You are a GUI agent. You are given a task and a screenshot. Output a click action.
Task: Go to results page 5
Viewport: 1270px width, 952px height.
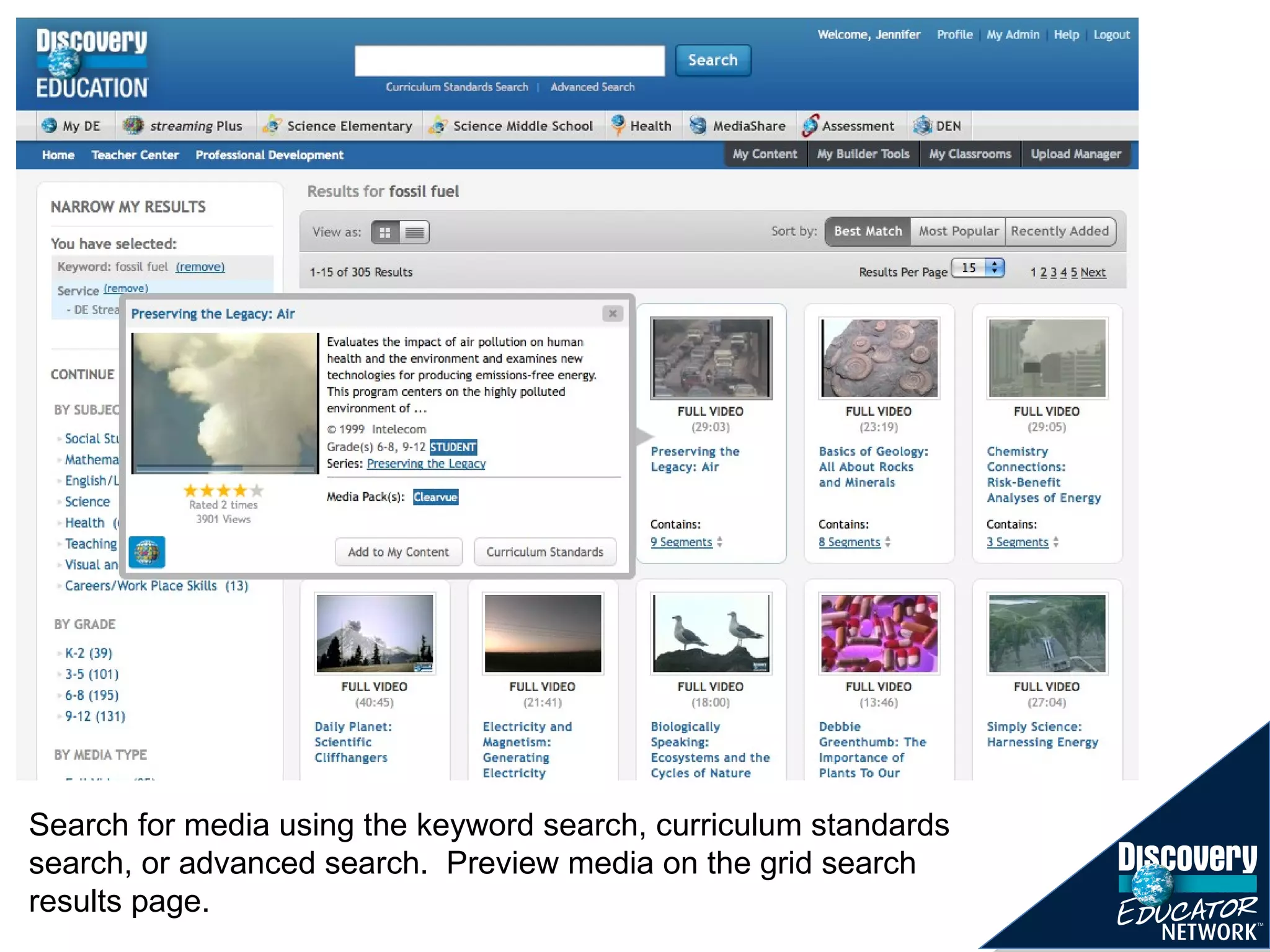click(1073, 273)
